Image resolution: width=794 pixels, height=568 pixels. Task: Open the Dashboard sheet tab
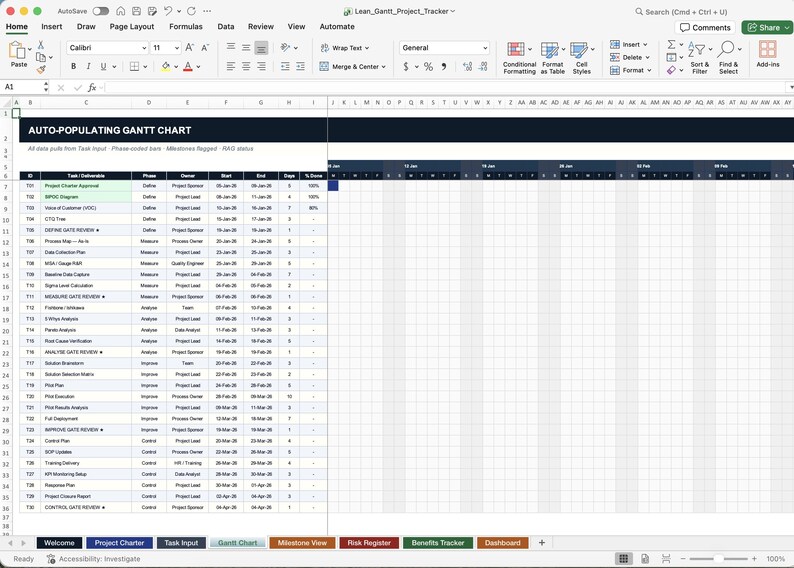502,543
